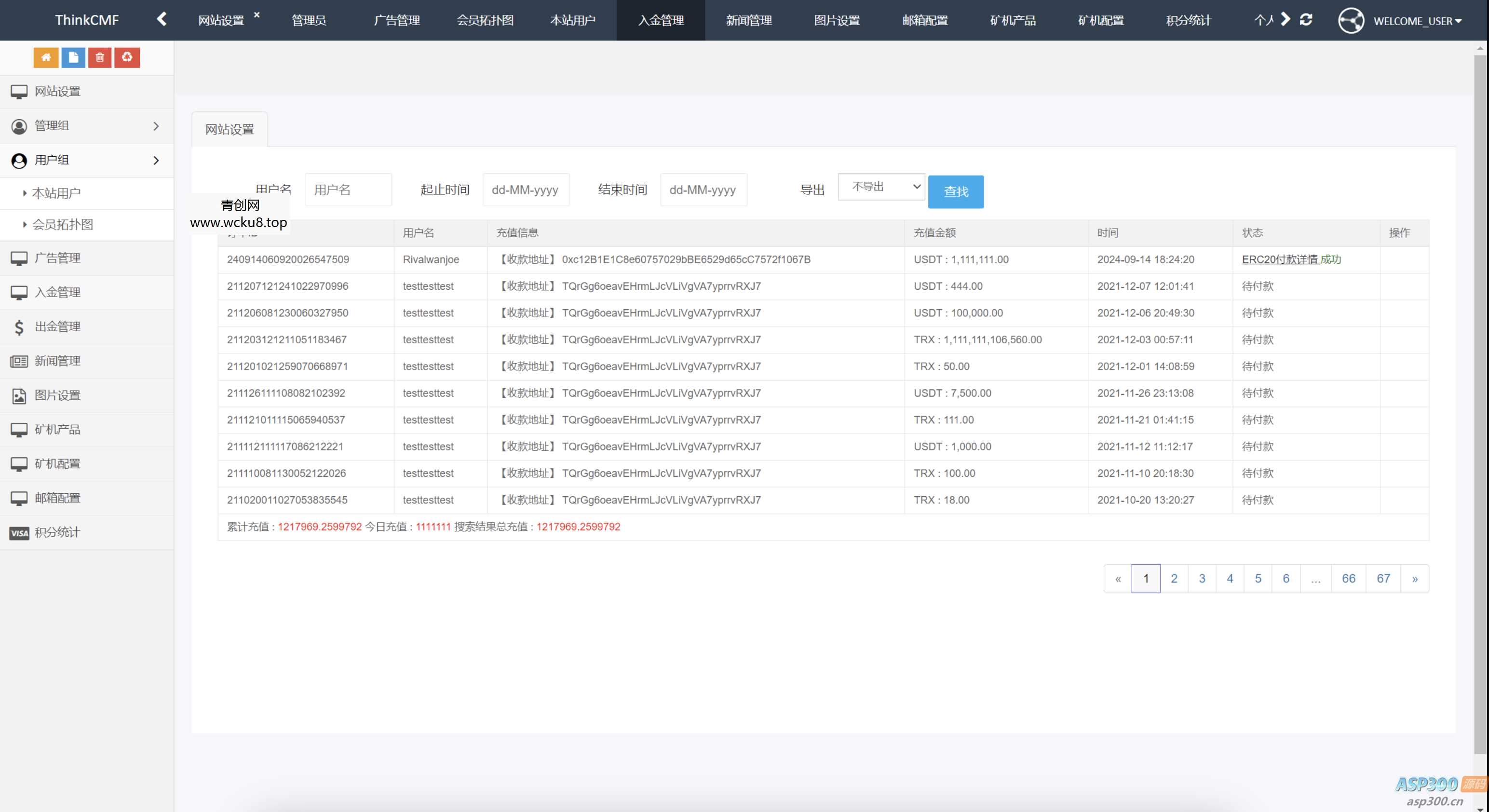
Task: Open the 不导出 export dropdown
Action: [881, 187]
